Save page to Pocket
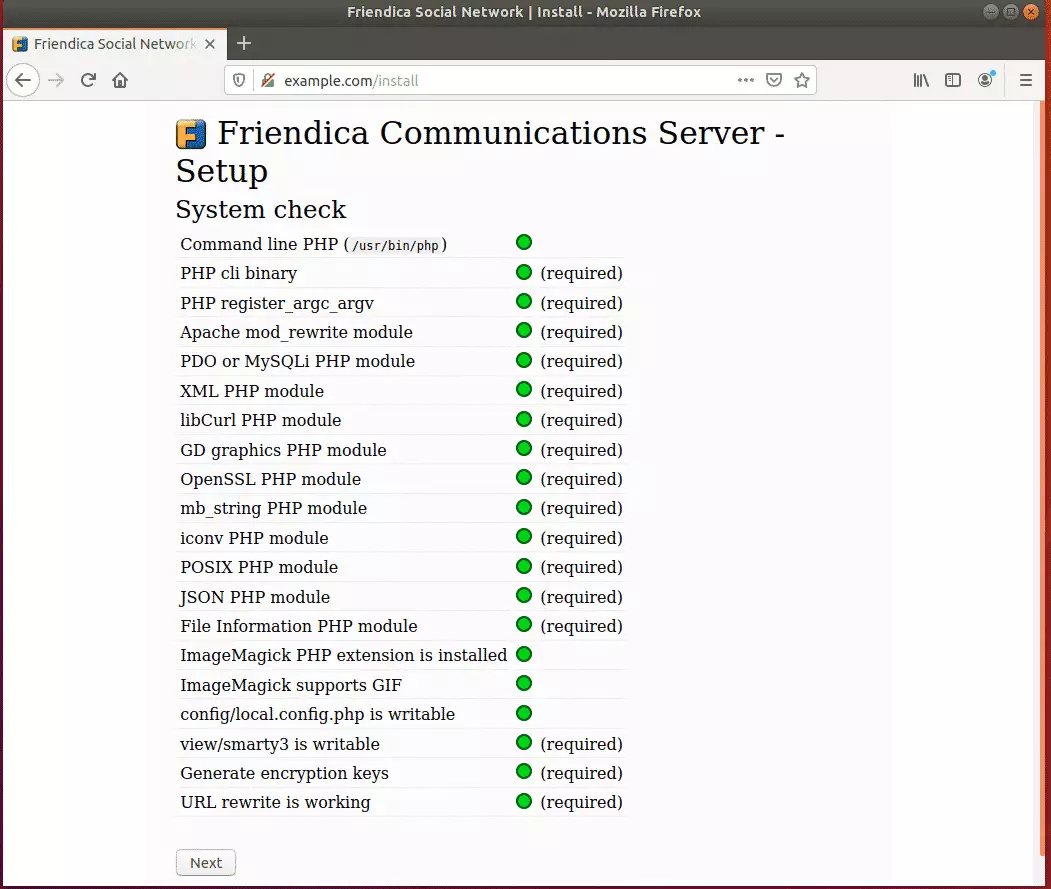The height and width of the screenshot is (889, 1051). point(774,80)
